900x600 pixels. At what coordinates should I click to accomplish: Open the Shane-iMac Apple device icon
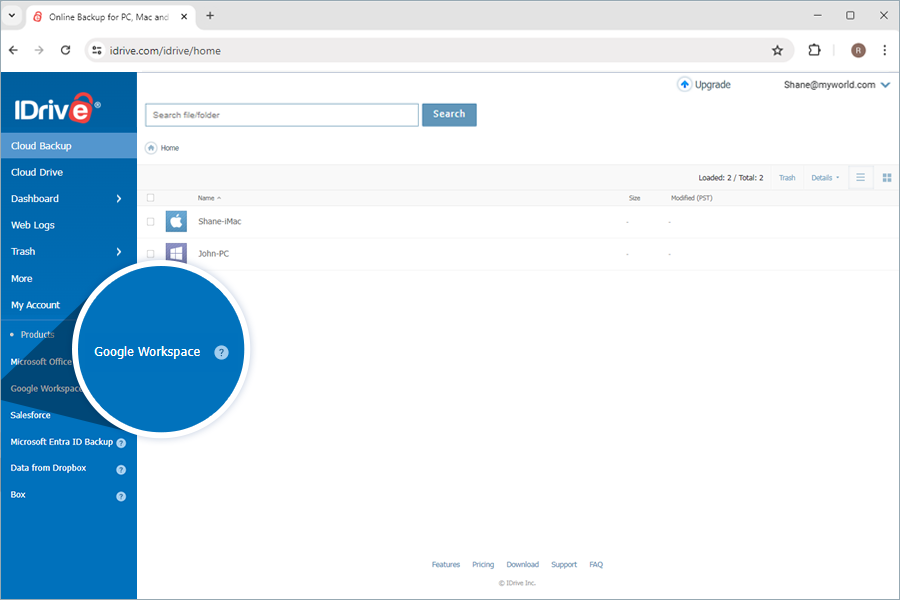[176, 221]
